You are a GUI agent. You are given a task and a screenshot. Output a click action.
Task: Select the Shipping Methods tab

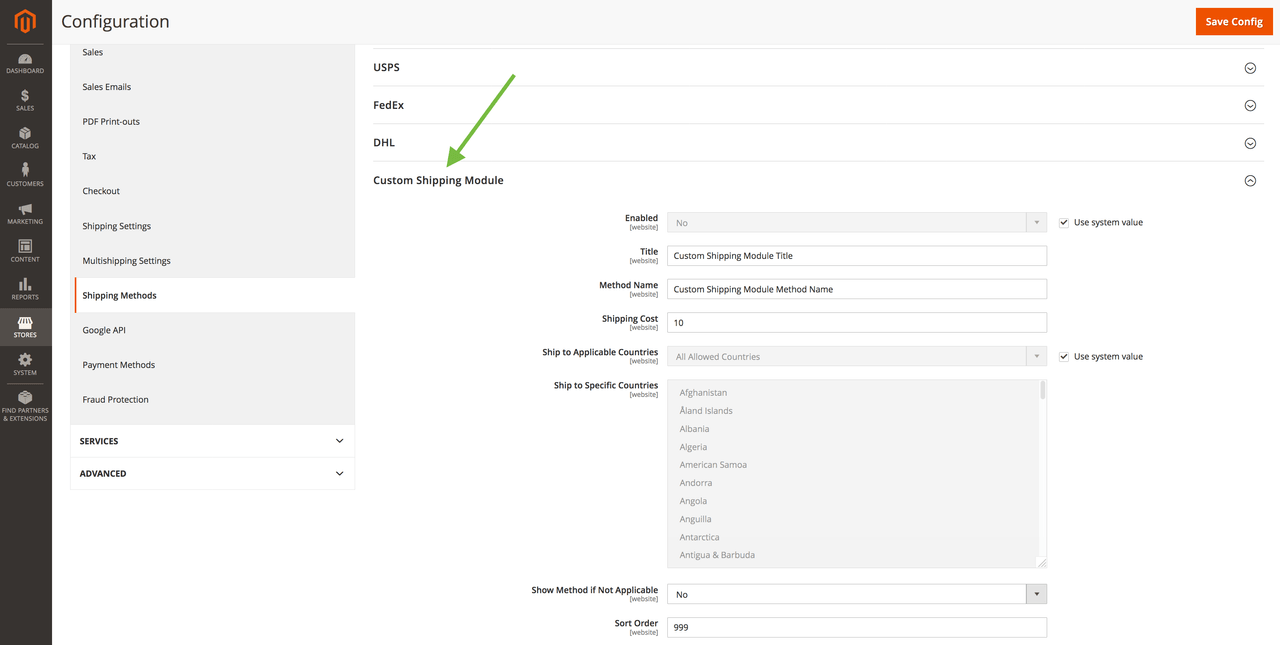(x=213, y=295)
